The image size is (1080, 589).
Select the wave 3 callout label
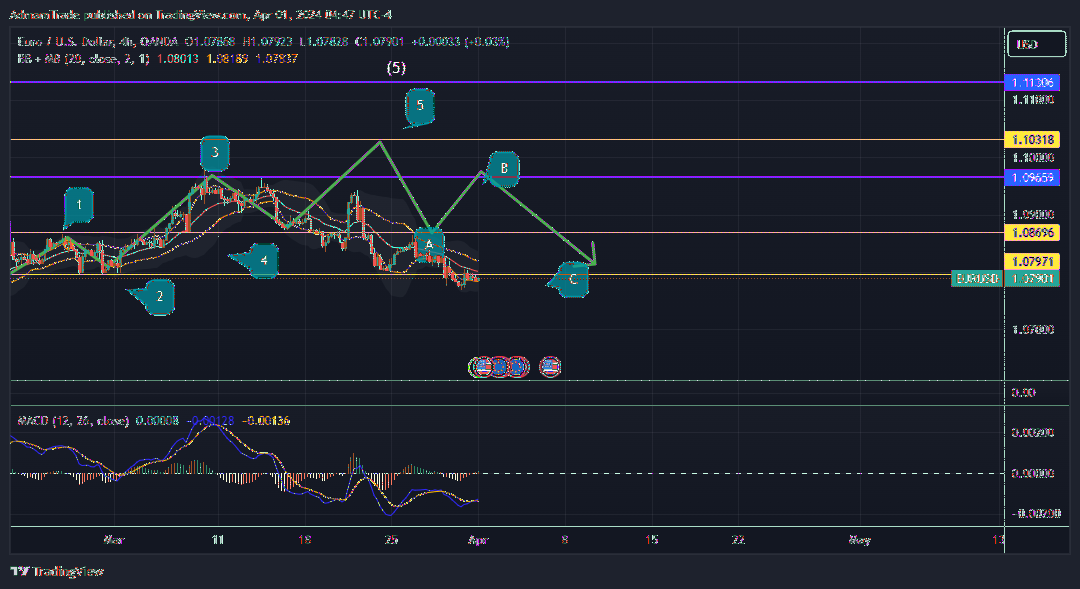pyautogui.click(x=215, y=153)
